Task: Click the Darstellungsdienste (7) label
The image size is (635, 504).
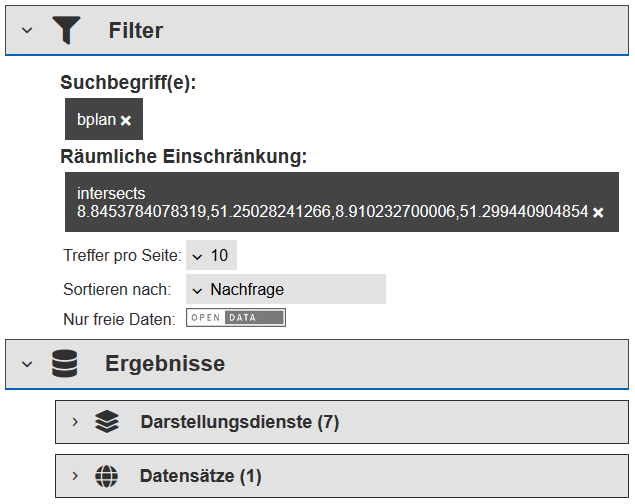Action: [240, 422]
